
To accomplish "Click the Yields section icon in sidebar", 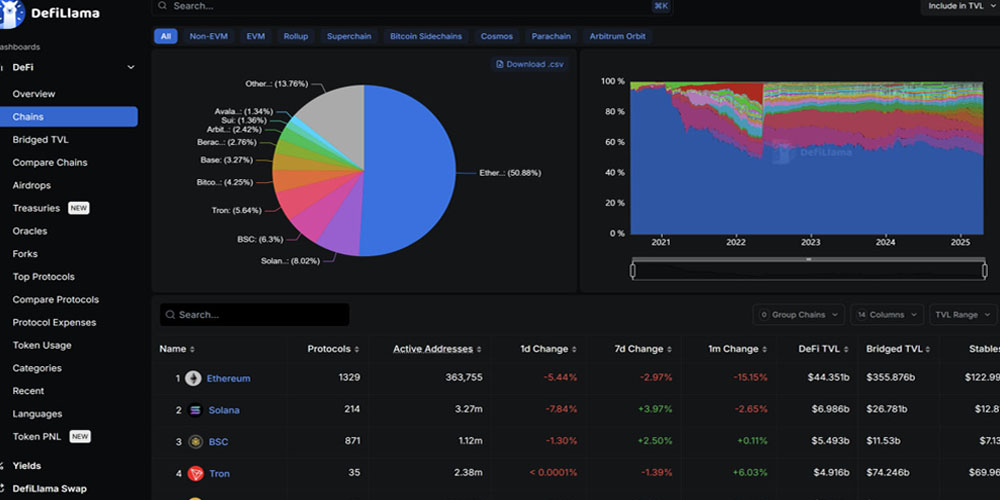I will (3, 466).
